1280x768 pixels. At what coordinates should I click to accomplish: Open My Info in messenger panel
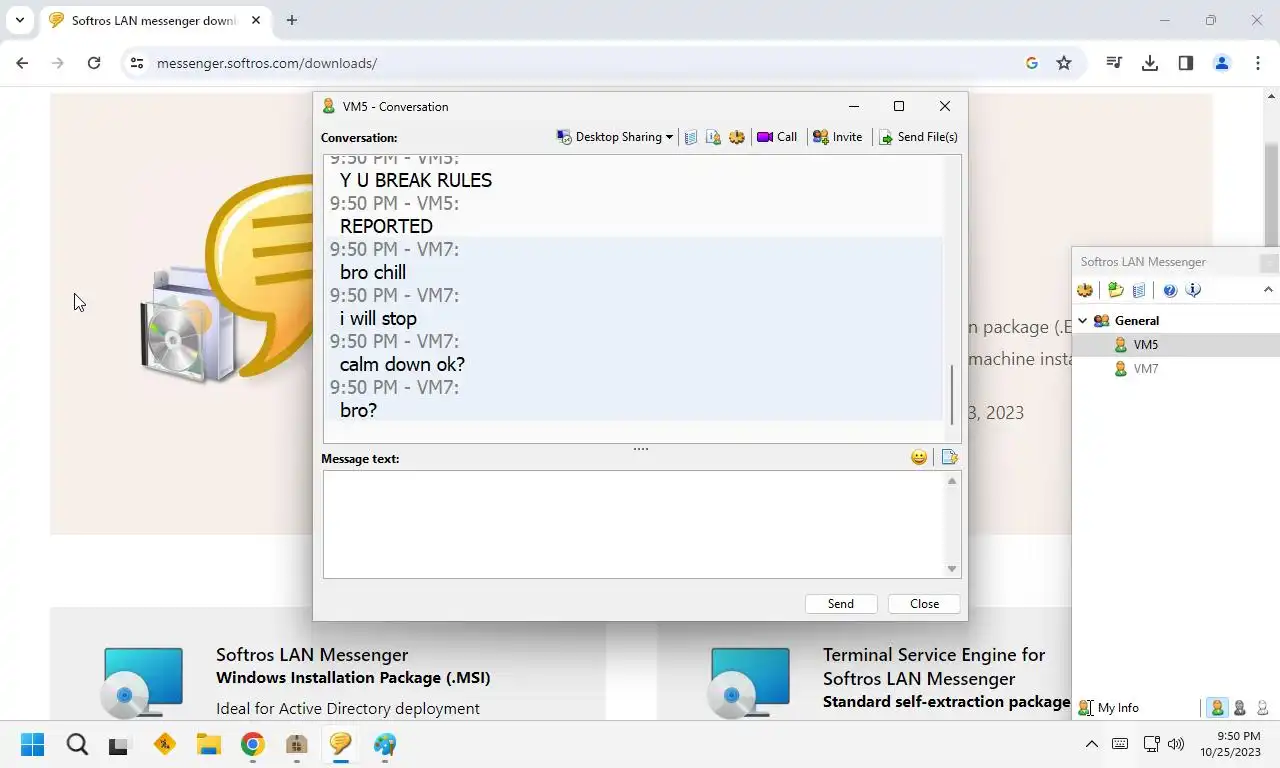tap(1109, 707)
